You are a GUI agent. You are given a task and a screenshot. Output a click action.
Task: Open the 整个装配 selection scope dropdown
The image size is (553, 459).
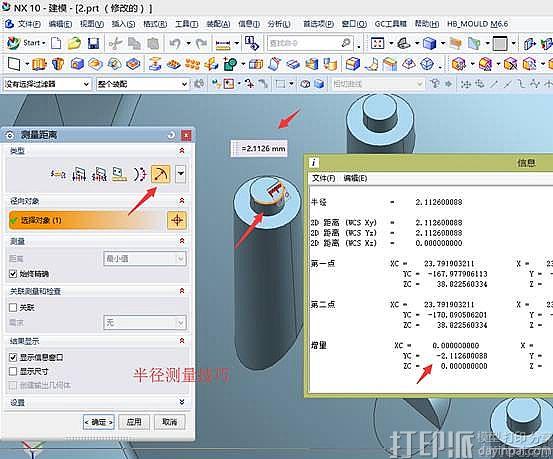point(142,84)
